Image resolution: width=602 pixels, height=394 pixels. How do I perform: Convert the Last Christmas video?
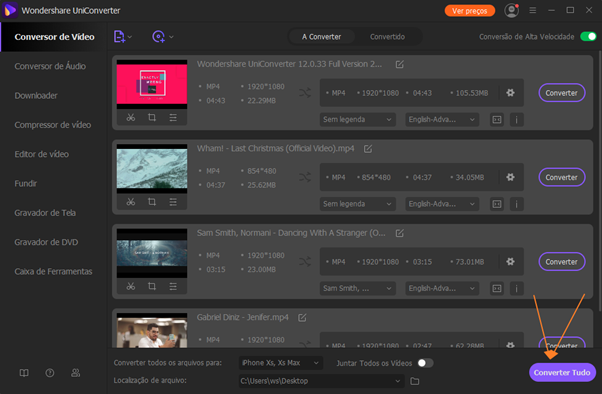tap(562, 177)
